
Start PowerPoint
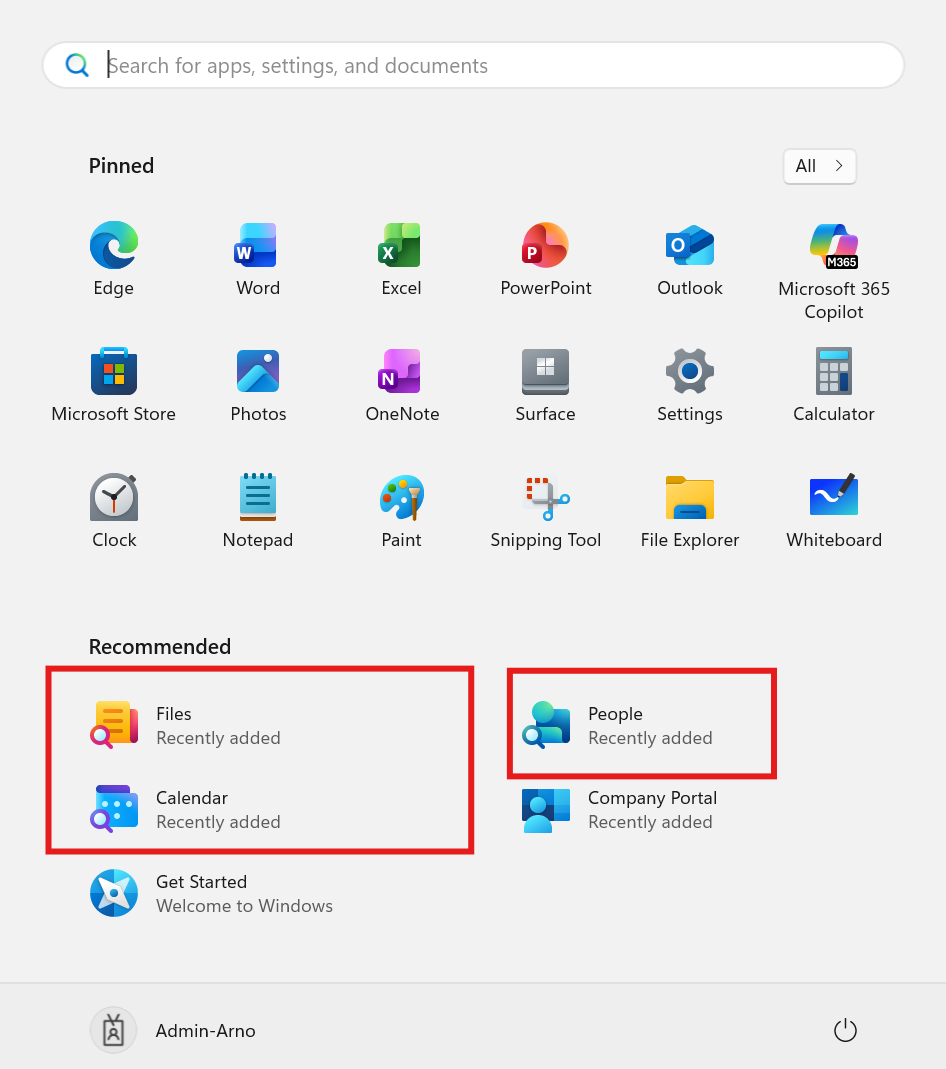(x=545, y=258)
